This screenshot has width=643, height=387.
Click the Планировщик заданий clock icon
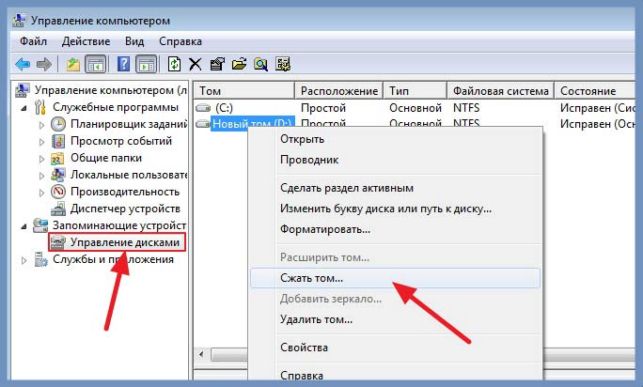point(58,124)
